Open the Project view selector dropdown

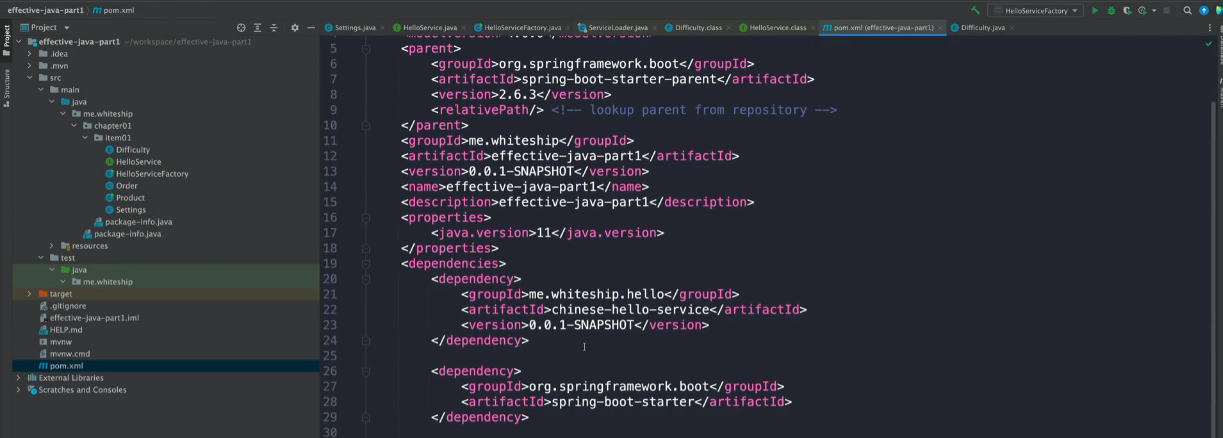[x=44, y=27]
